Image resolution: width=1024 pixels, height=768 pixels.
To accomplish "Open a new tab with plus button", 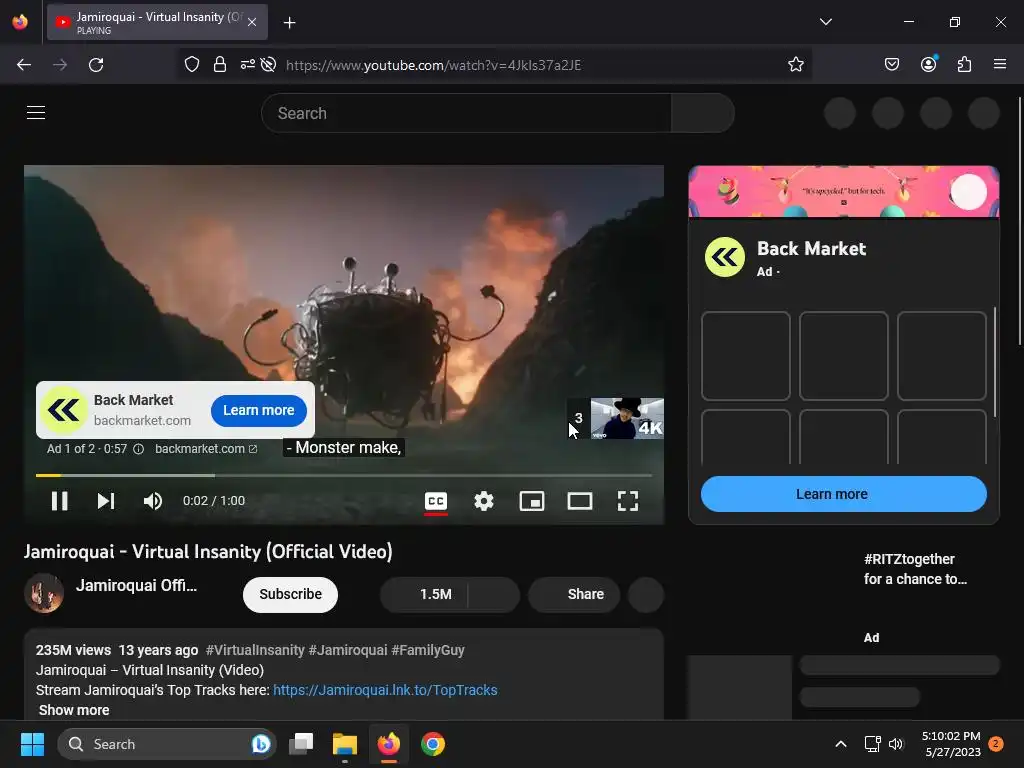I will 289,23.
